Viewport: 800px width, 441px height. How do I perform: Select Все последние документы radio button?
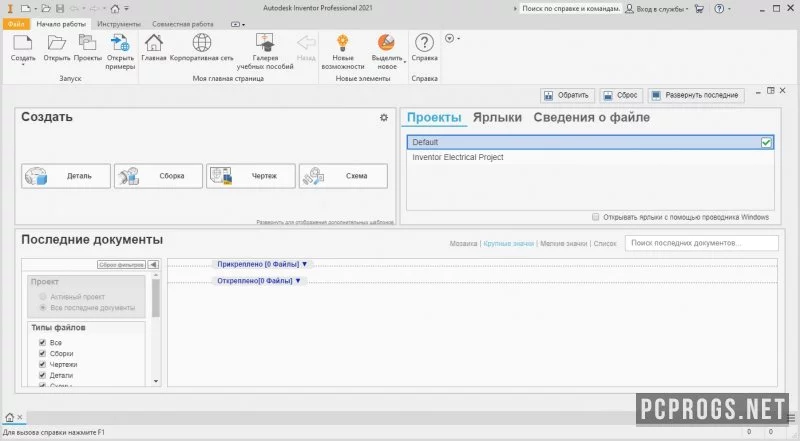click(x=43, y=308)
